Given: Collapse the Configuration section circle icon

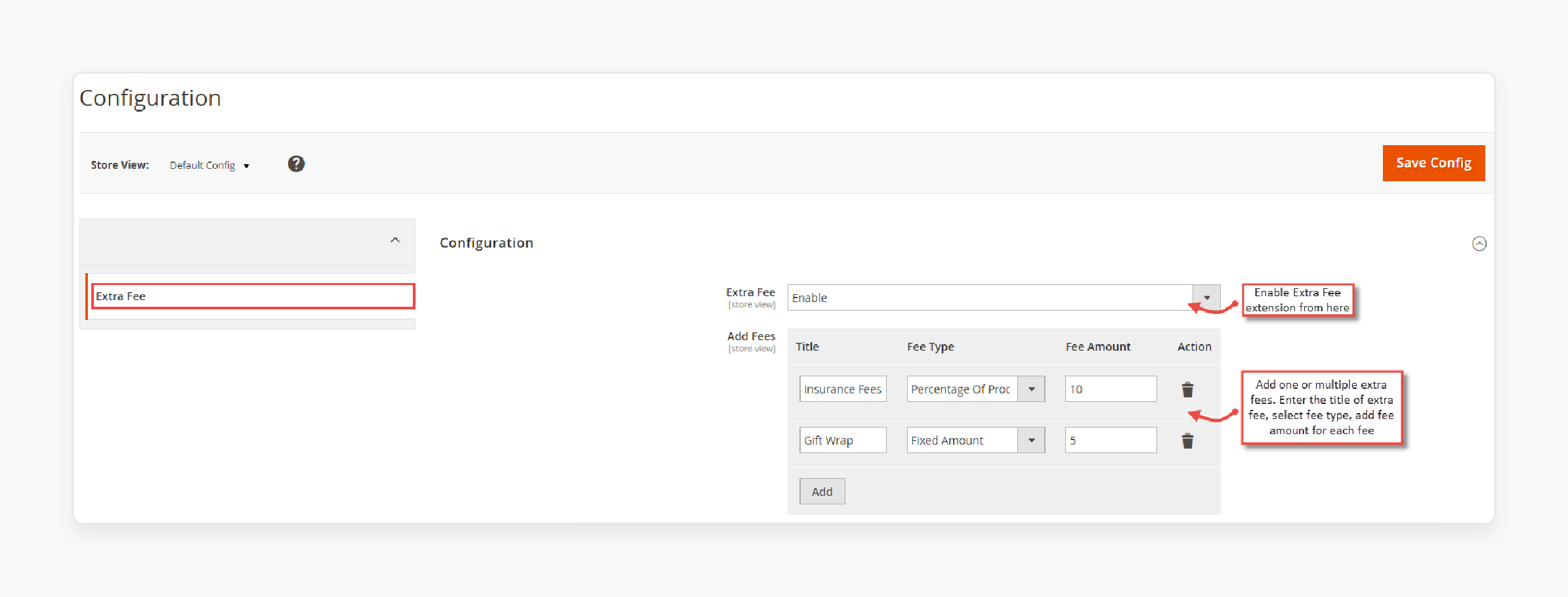Looking at the screenshot, I should click(1479, 244).
